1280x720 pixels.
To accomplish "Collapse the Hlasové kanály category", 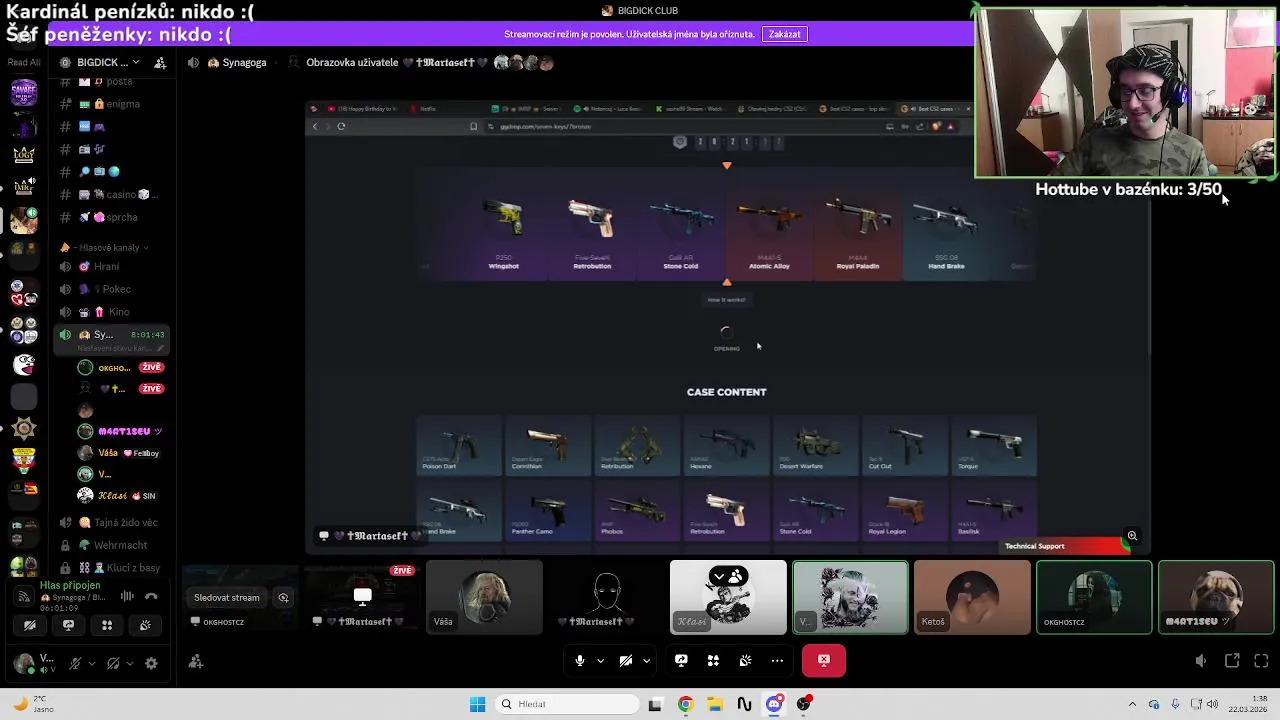I will 106,247.
